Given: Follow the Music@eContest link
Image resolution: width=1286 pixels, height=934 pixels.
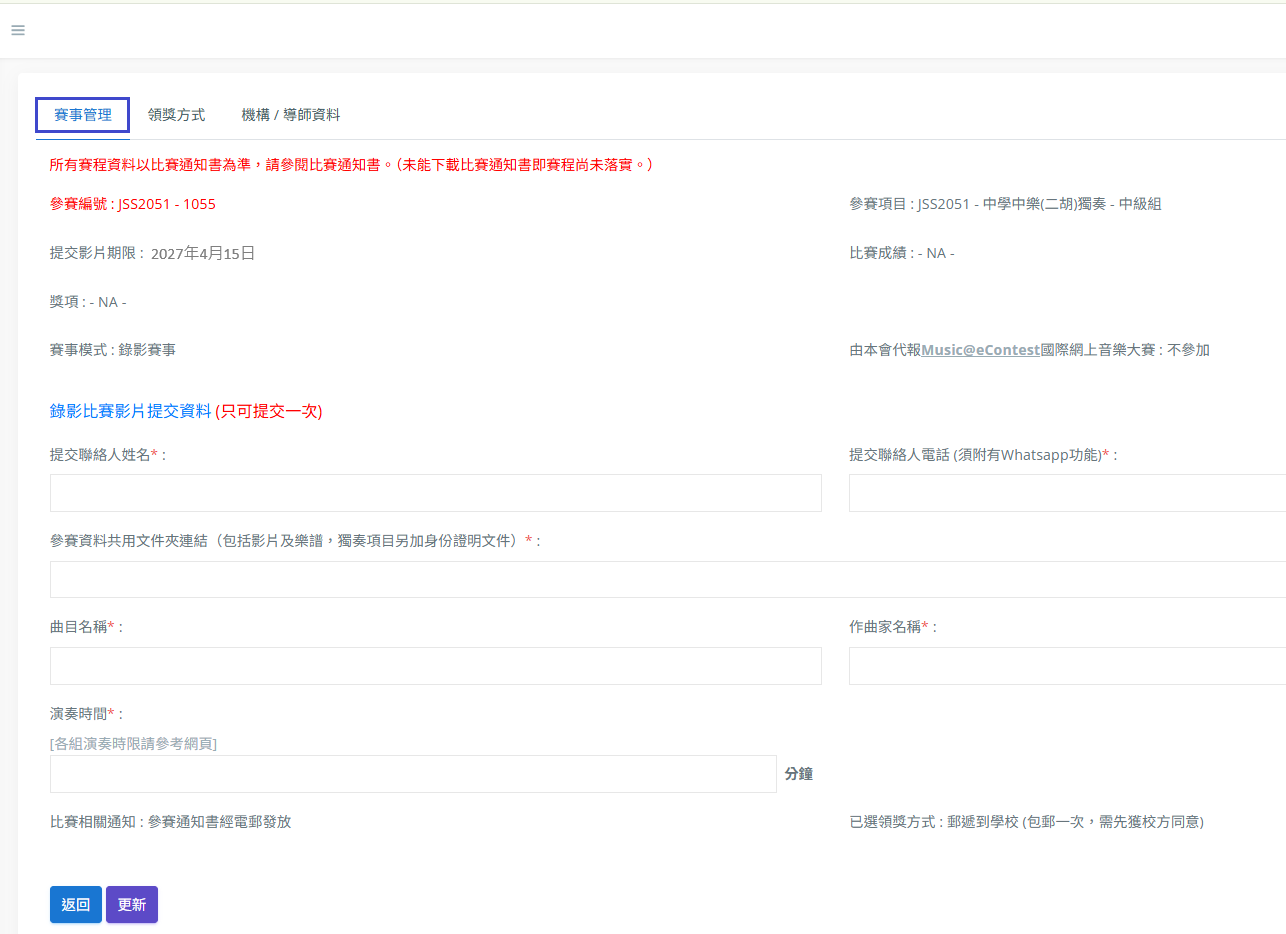Looking at the screenshot, I should (980, 350).
